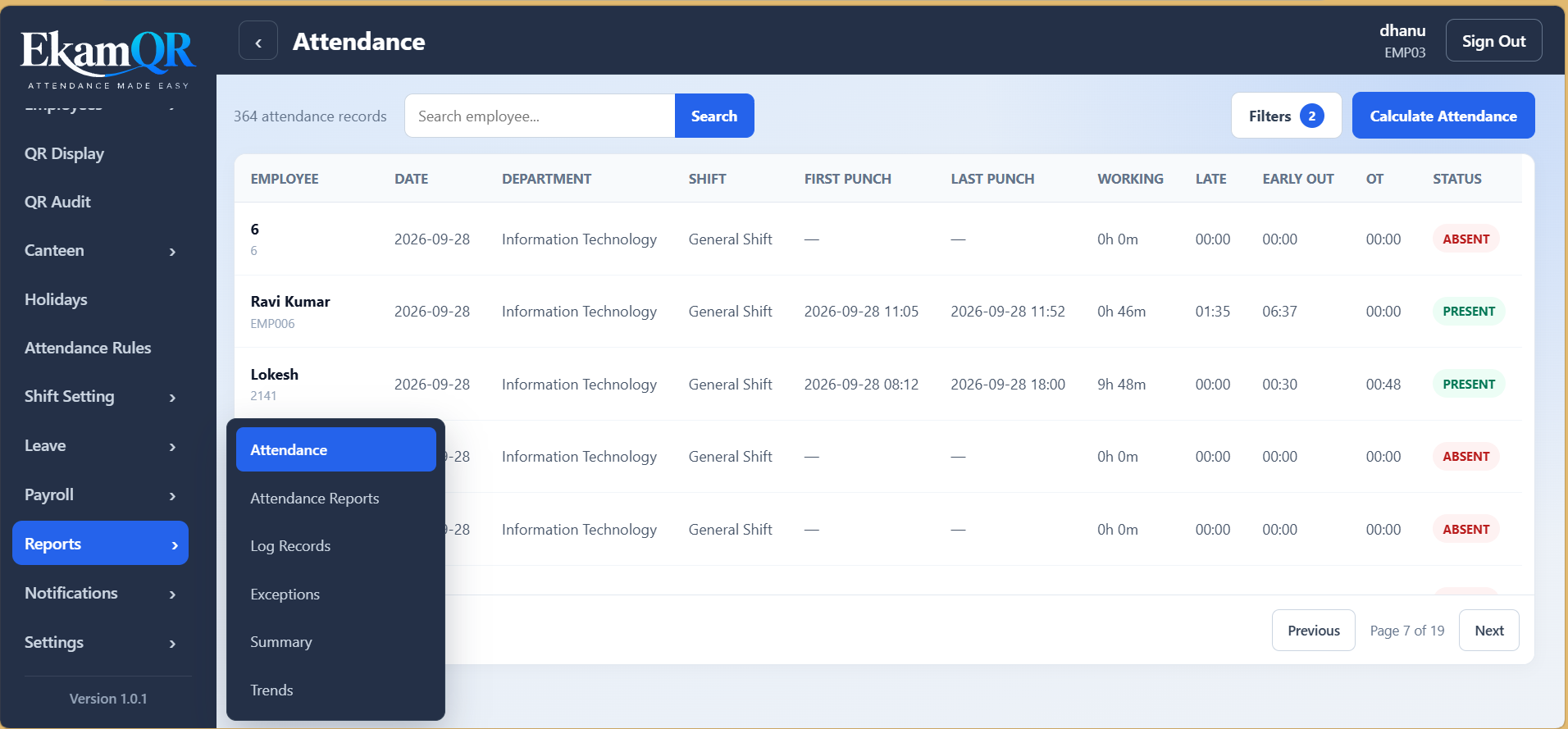Click the Ravi Kumar employee name
This screenshot has width=1568, height=729.
[x=290, y=302]
